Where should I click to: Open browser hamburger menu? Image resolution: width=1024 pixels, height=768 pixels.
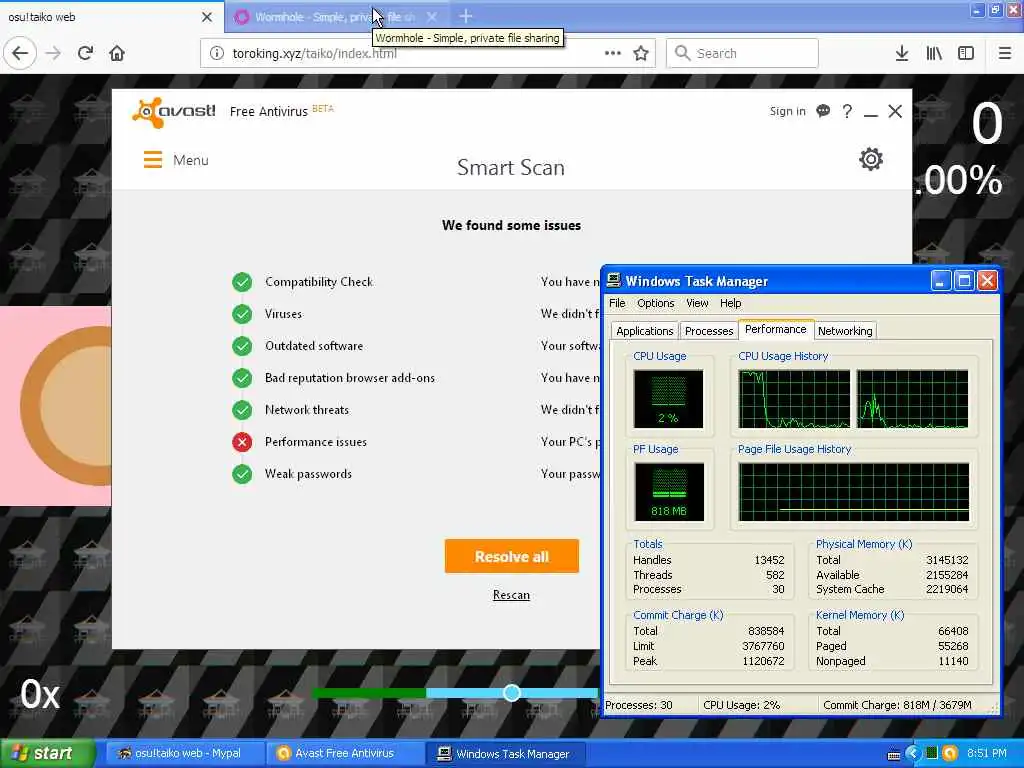click(1005, 54)
